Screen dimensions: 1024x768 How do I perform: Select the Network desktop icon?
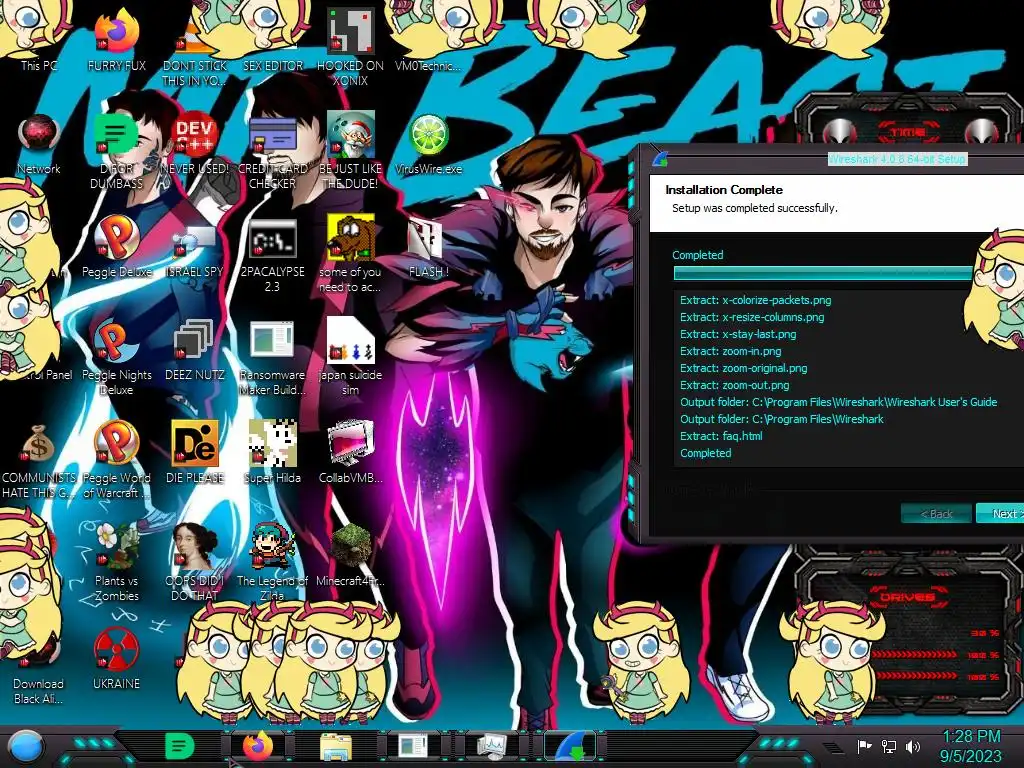(39, 144)
